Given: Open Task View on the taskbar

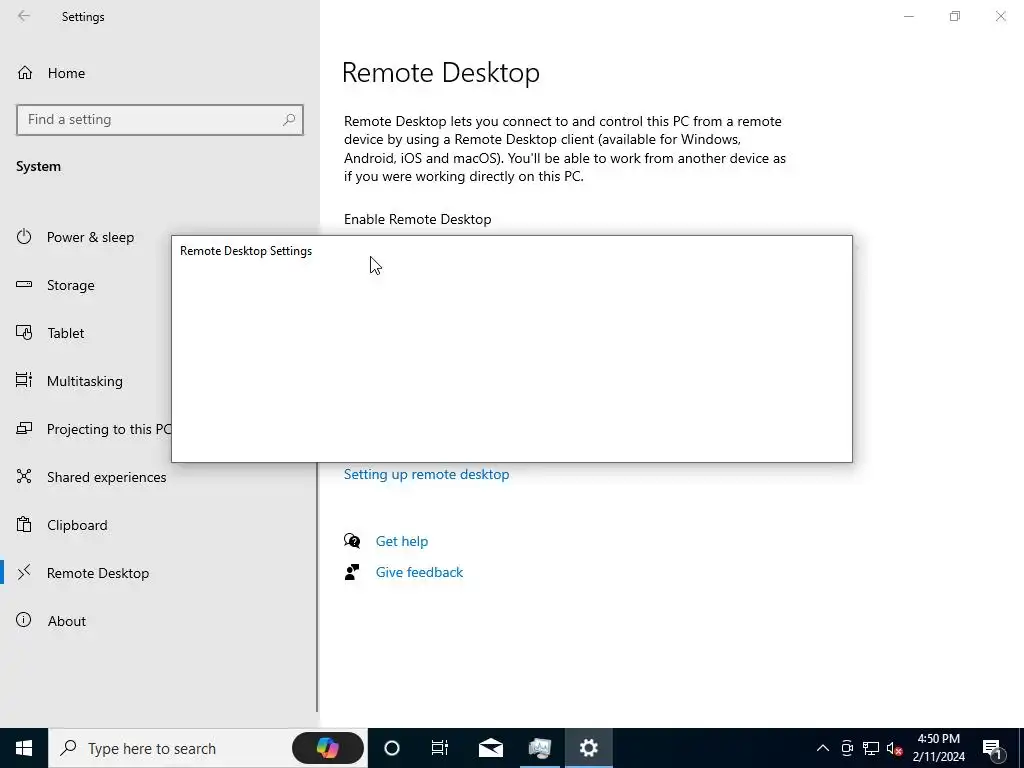Looking at the screenshot, I should pyautogui.click(x=440, y=748).
